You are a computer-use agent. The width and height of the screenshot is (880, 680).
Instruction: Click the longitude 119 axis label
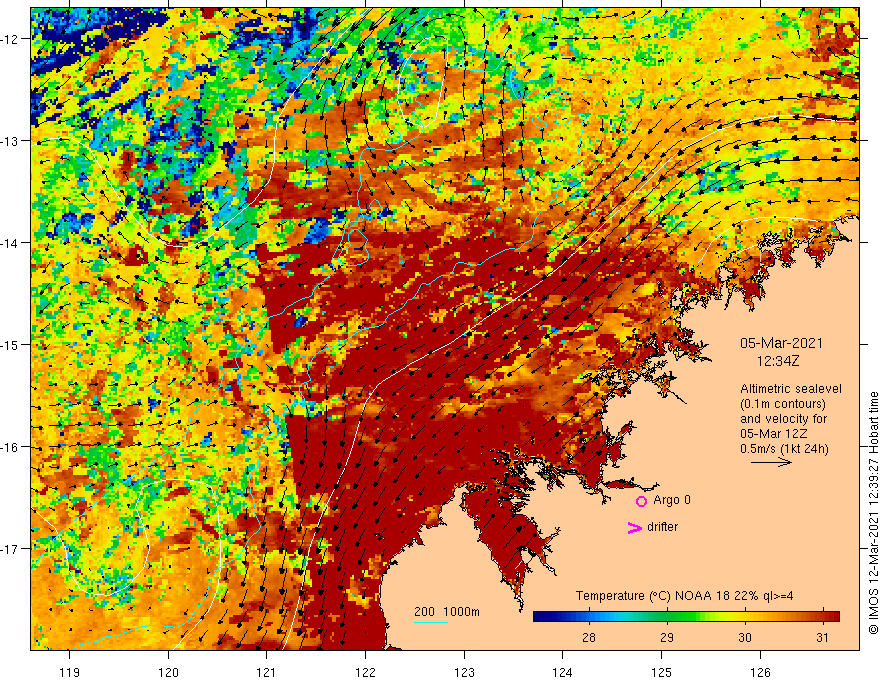point(70,672)
